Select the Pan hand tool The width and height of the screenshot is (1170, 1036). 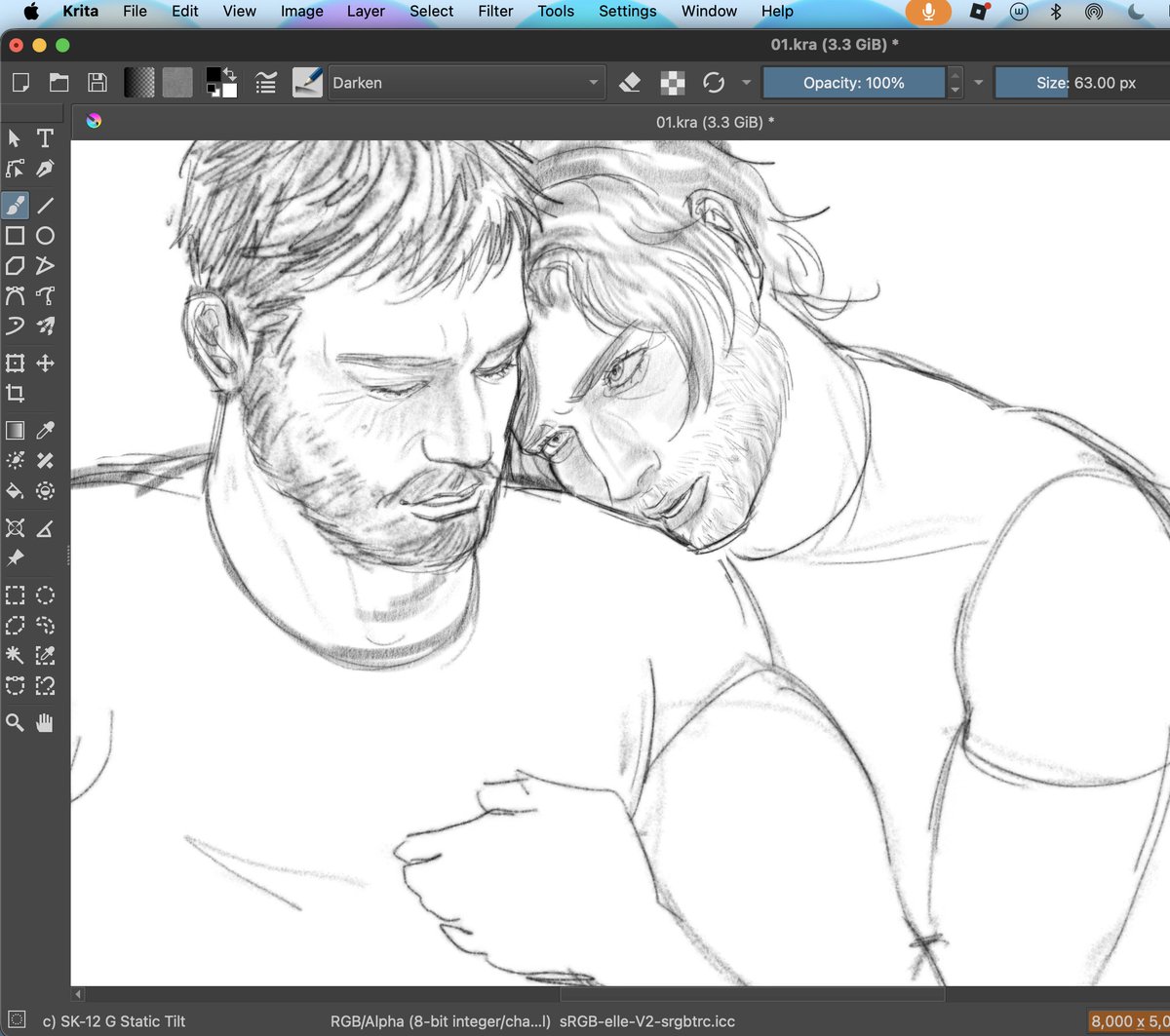(x=45, y=723)
